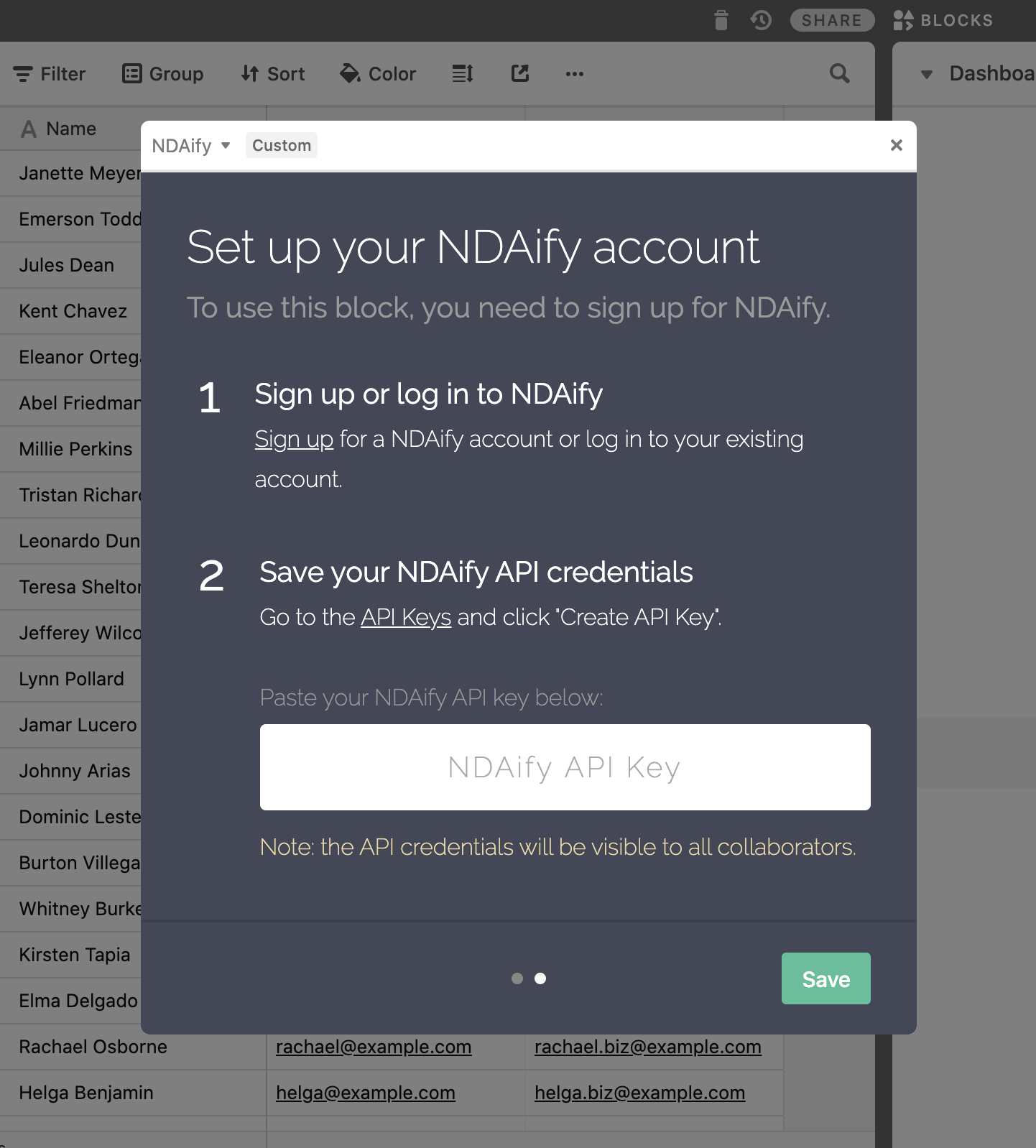Open the Group options
The width and height of the screenshot is (1036, 1148).
click(x=163, y=74)
